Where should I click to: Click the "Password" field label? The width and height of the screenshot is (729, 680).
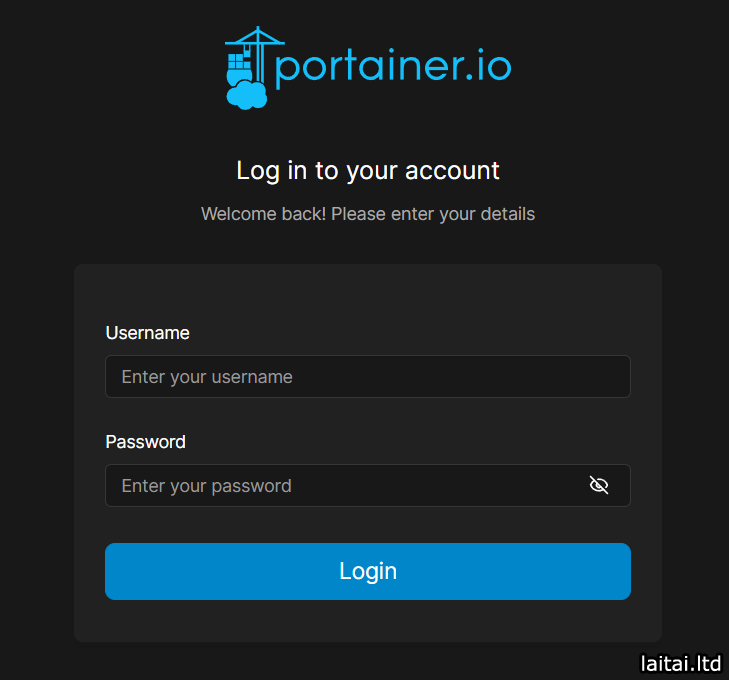click(x=145, y=442)
